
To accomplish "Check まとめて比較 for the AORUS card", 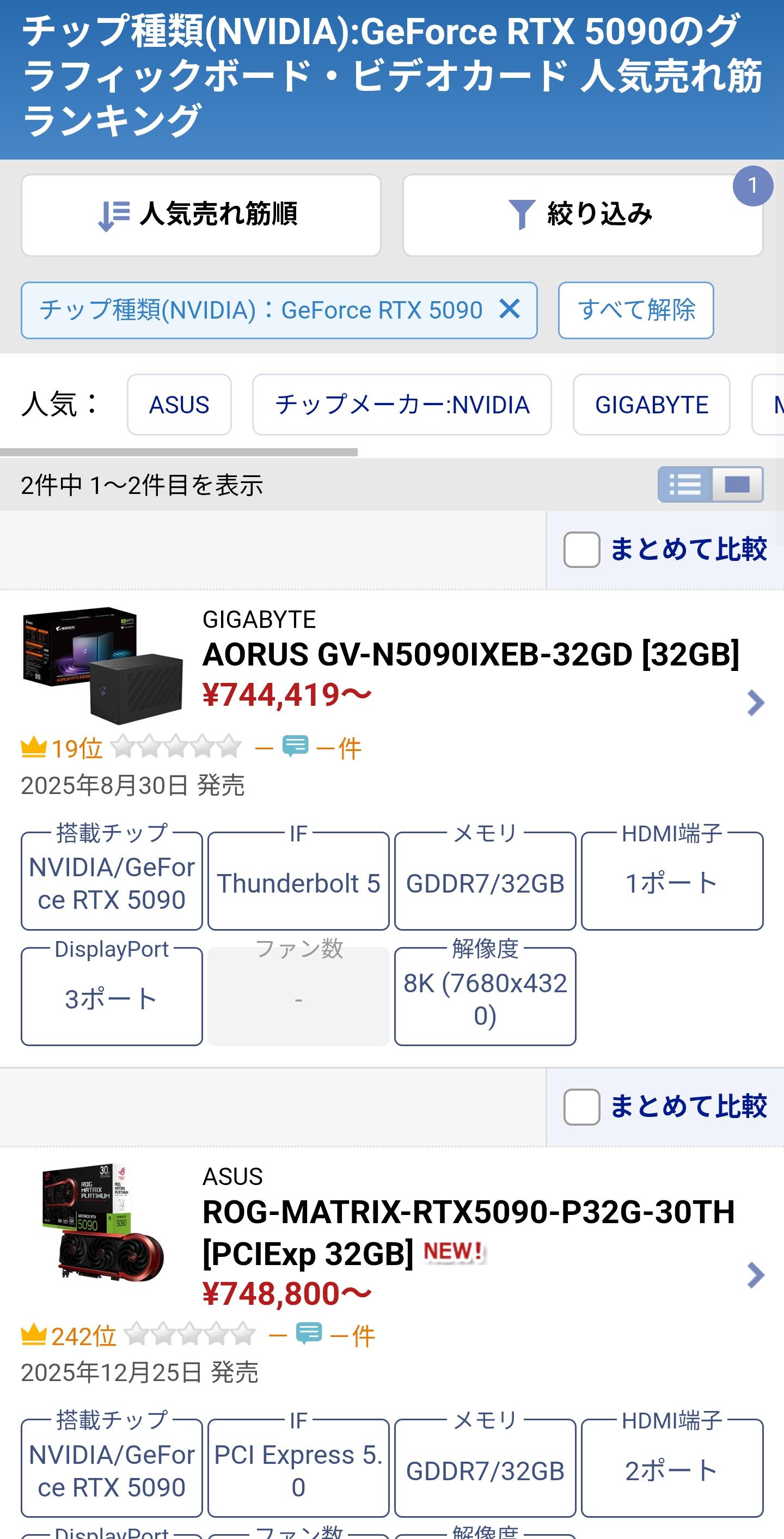I will 582,549.
